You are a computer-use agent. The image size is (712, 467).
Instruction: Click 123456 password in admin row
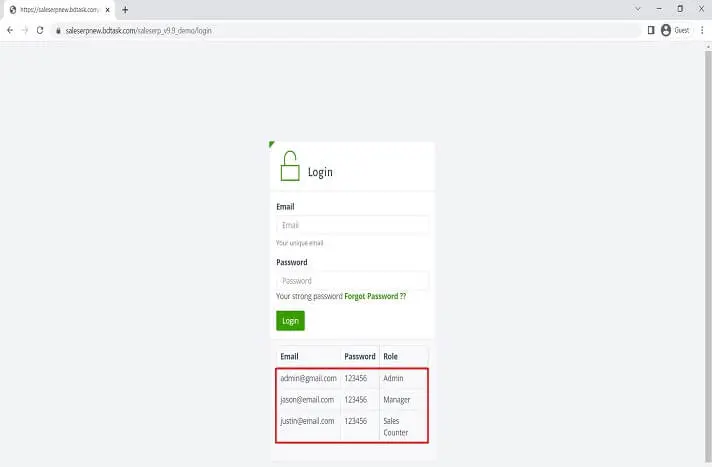[x=356, y=378]
